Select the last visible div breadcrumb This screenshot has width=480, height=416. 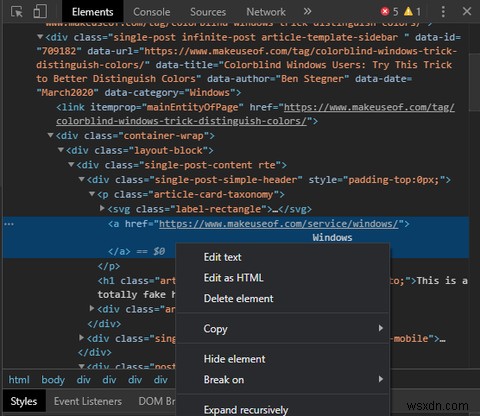[161, 380]
